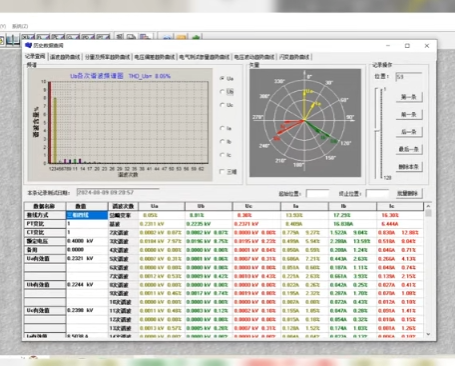The image size is (455, 366).
Task: Click the 起始位置 input field
Action: click(x=318, y=194)
